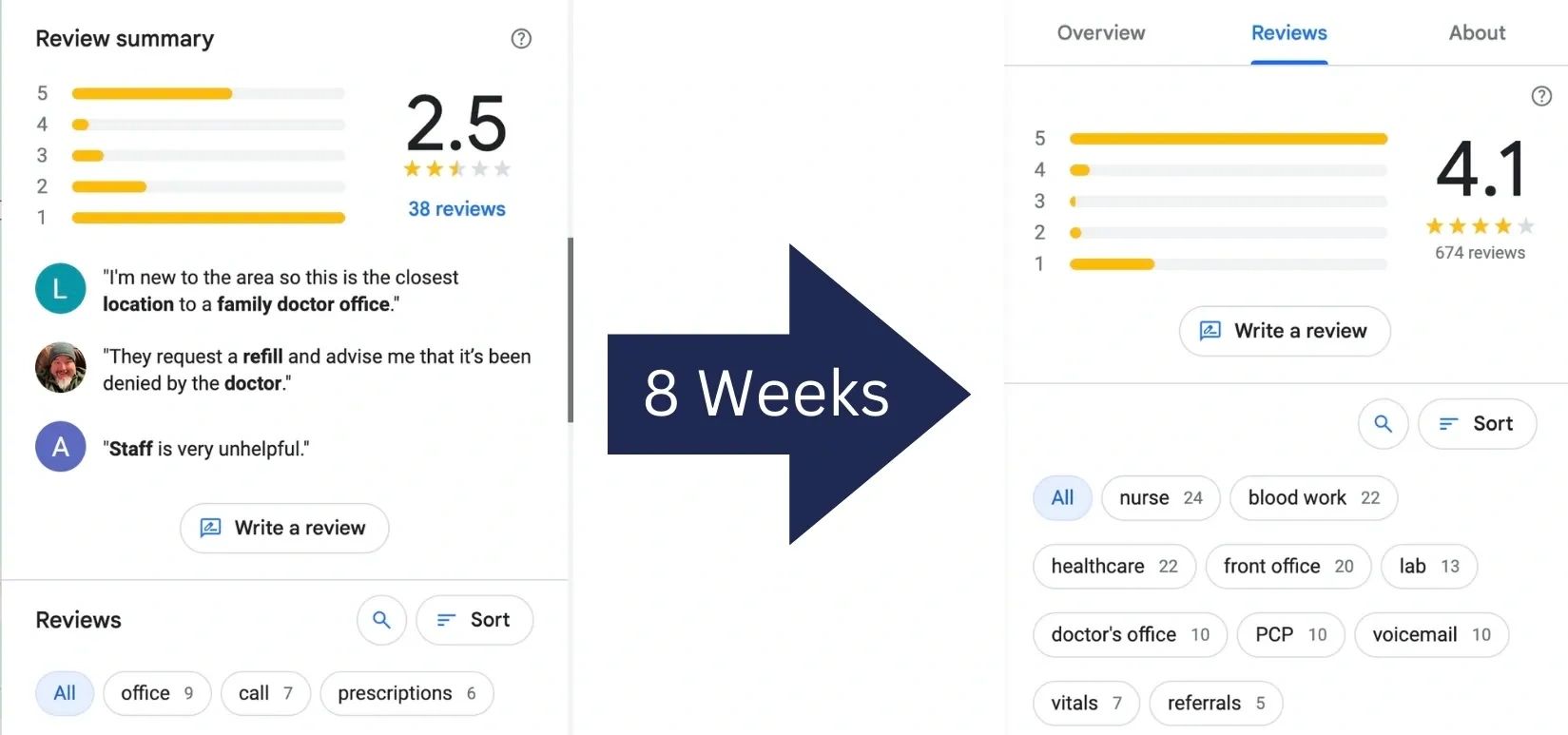Open reviewer A's purple avatar
Image resolution: width=1568 pixels, height=735 pixels.
click(x=60, y=447)
